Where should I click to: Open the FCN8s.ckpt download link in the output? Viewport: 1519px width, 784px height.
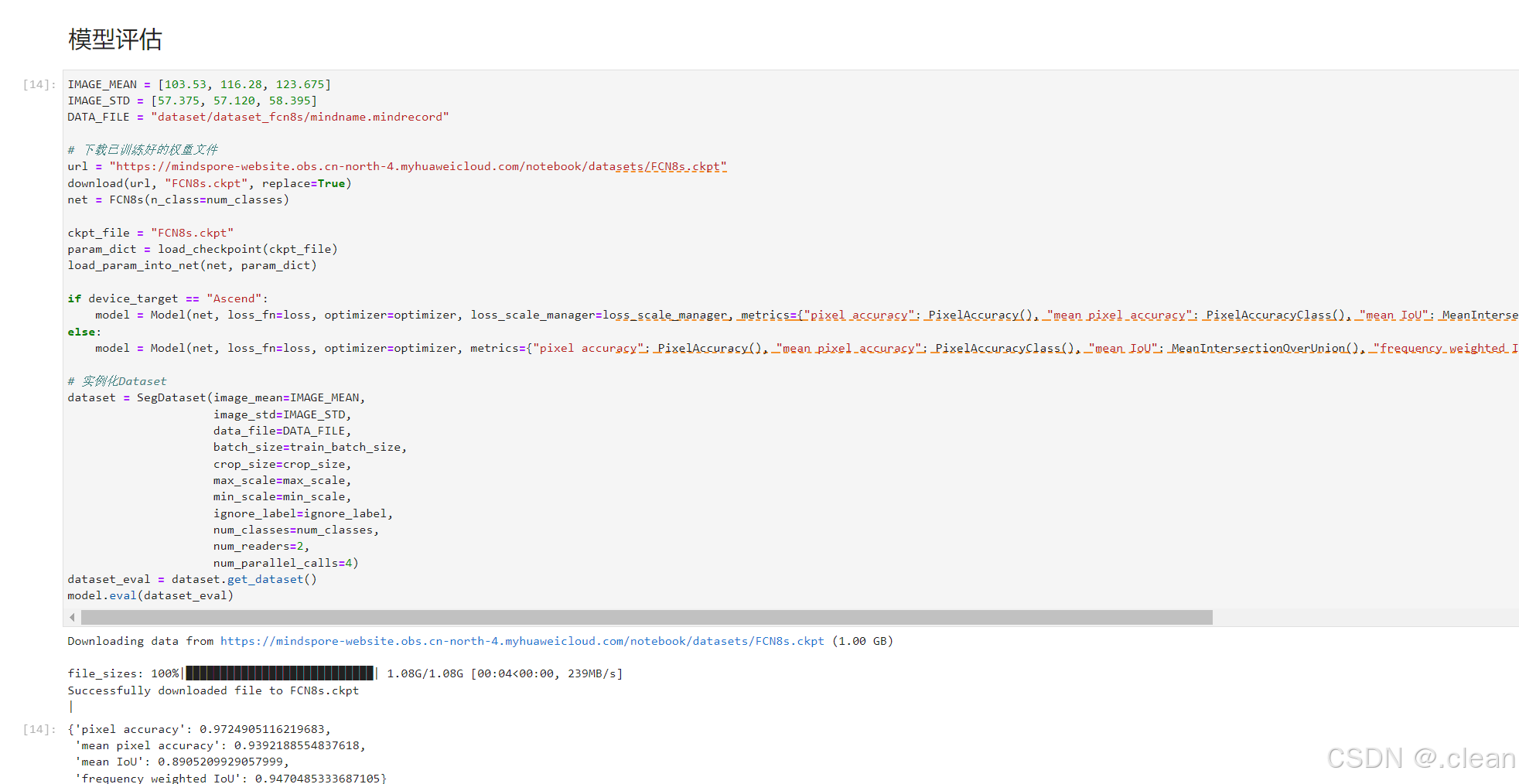click(522, 641)
